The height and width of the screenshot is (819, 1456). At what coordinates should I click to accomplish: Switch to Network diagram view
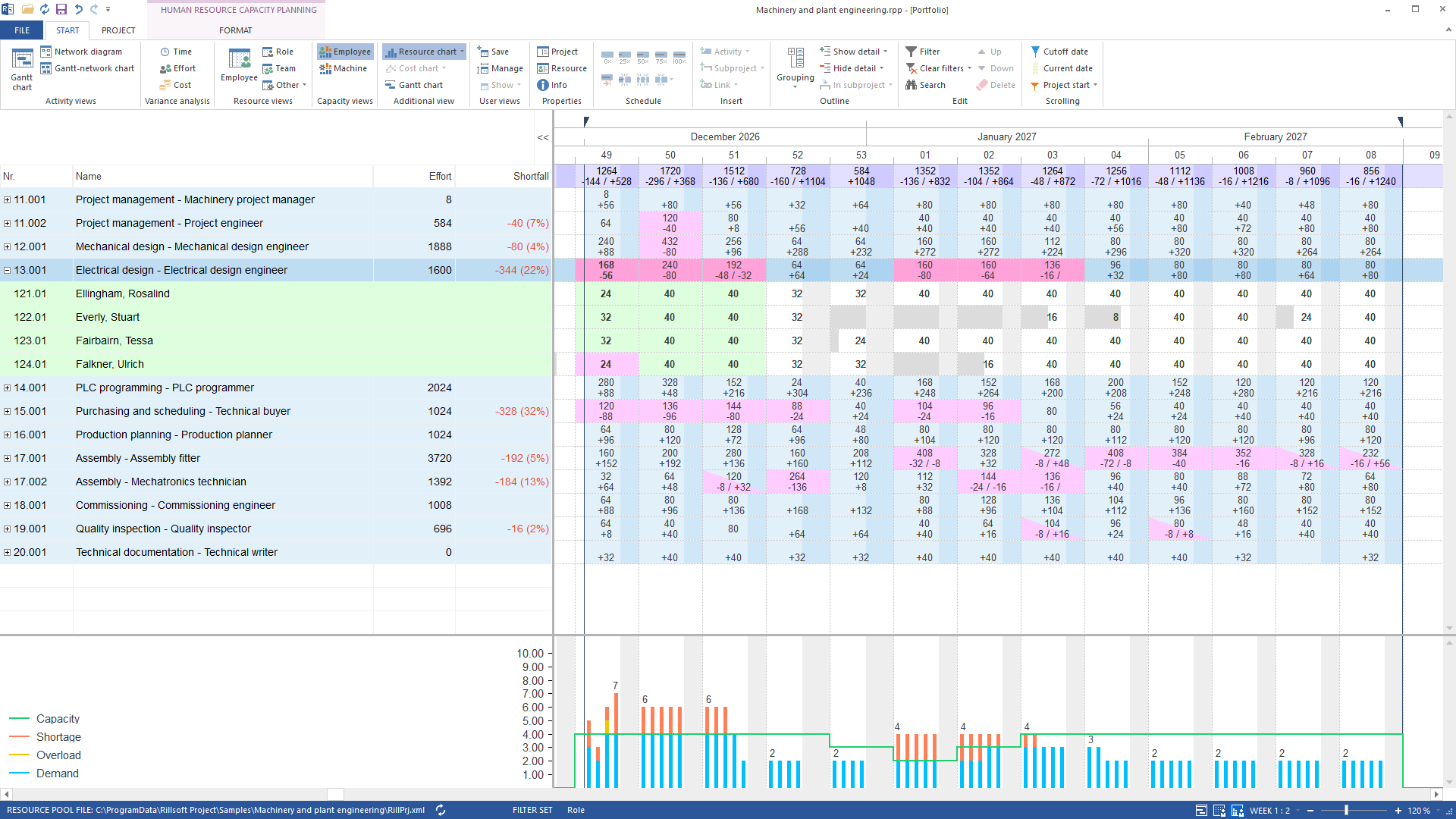81,52
